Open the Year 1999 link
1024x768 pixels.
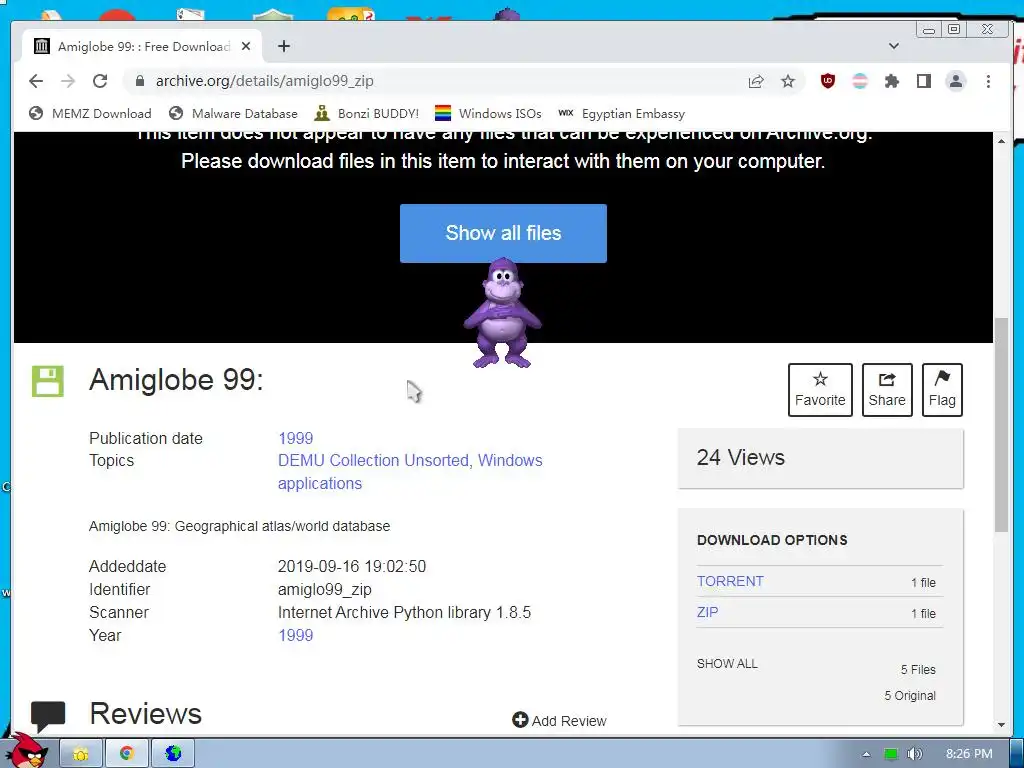295,635
